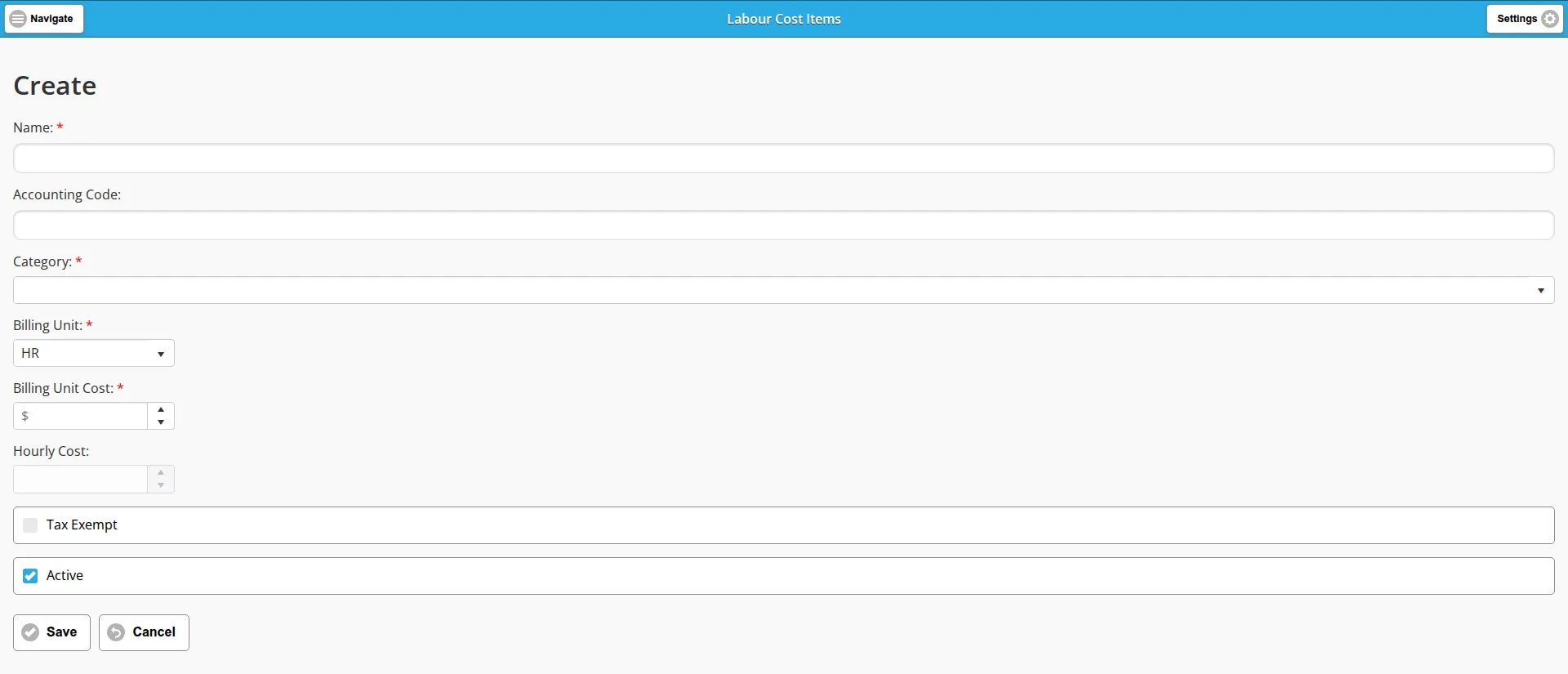
Task: Increase Hourly Cost with up arrow
Action: [x=161, y=472]
